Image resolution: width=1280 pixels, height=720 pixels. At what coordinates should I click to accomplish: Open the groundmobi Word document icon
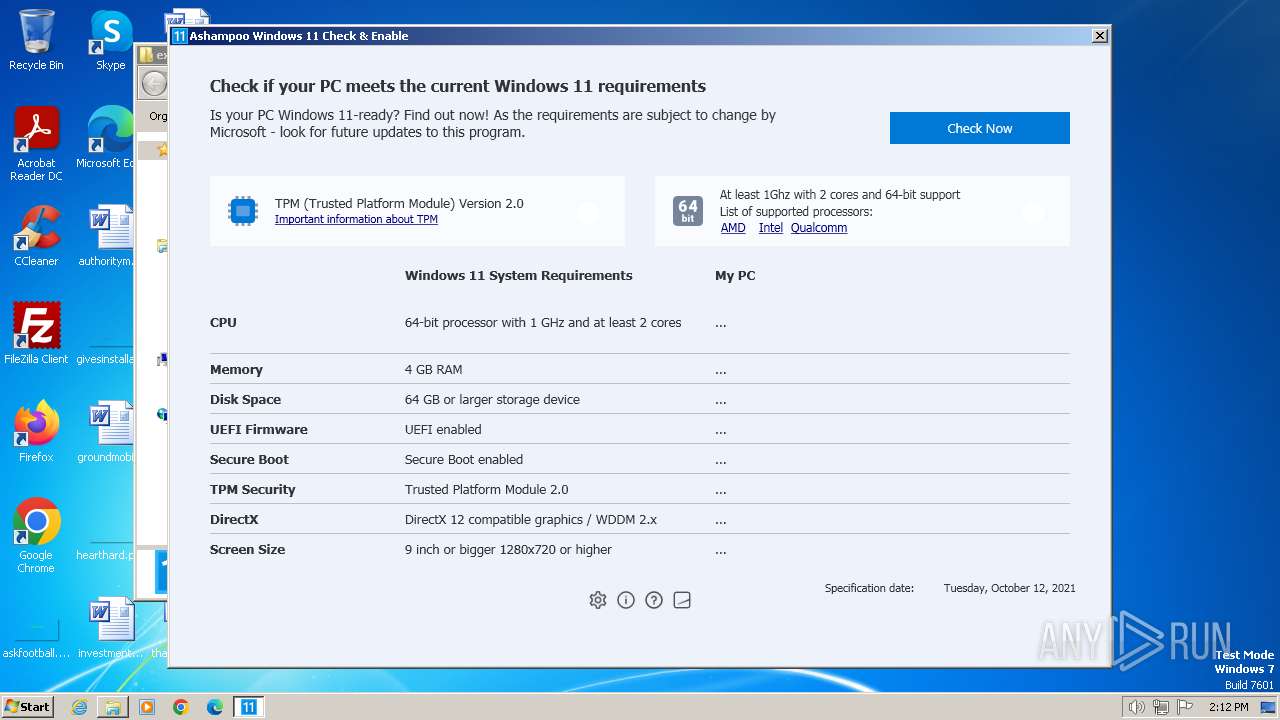(x=108, y=432)
